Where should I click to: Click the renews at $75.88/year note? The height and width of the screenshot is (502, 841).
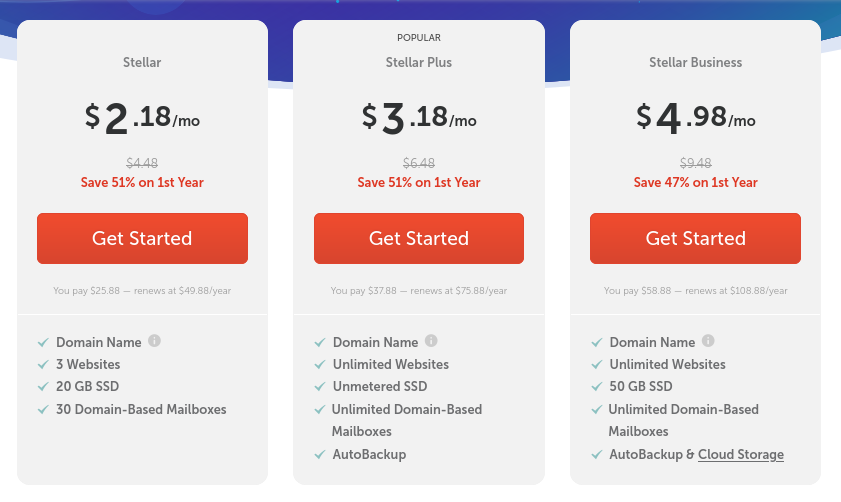[459, 291]
